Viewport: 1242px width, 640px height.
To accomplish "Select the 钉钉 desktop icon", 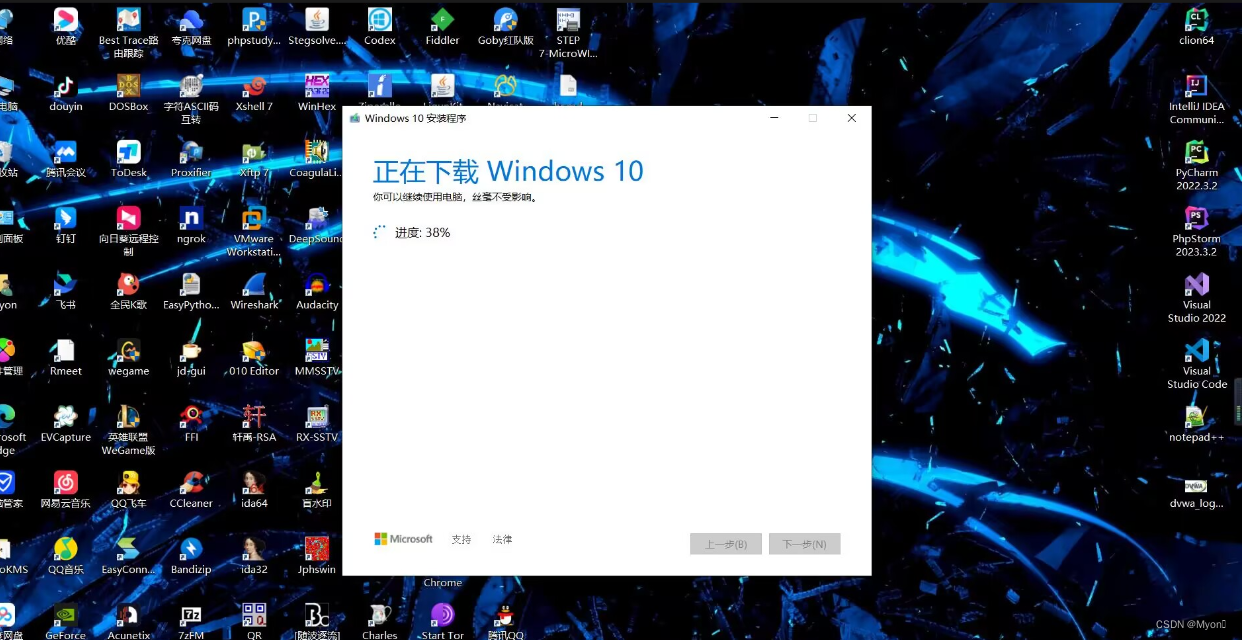I will click(x=66, y=225).
